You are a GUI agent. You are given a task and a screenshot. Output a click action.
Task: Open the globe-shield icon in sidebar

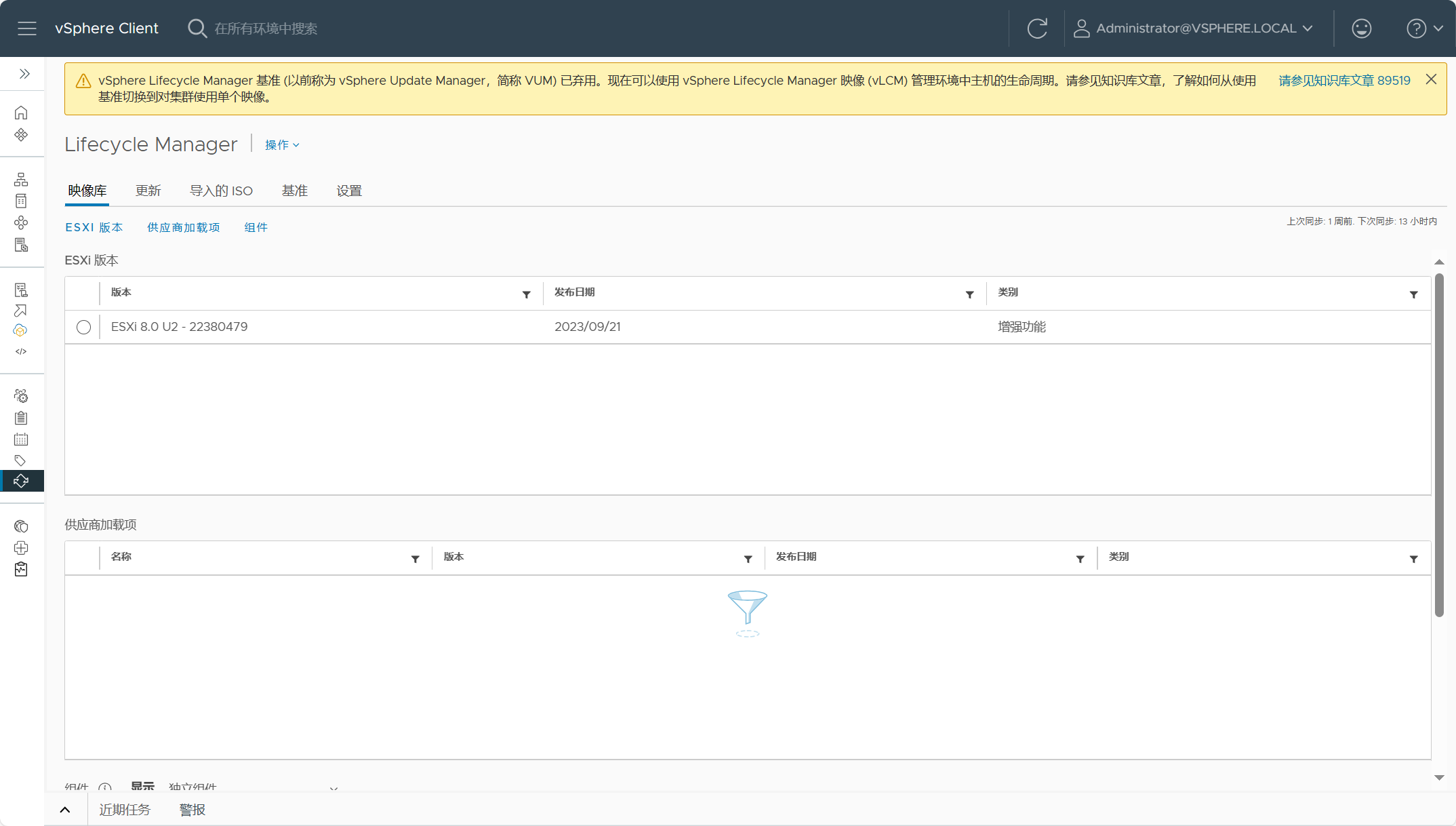tap(21, 526)
